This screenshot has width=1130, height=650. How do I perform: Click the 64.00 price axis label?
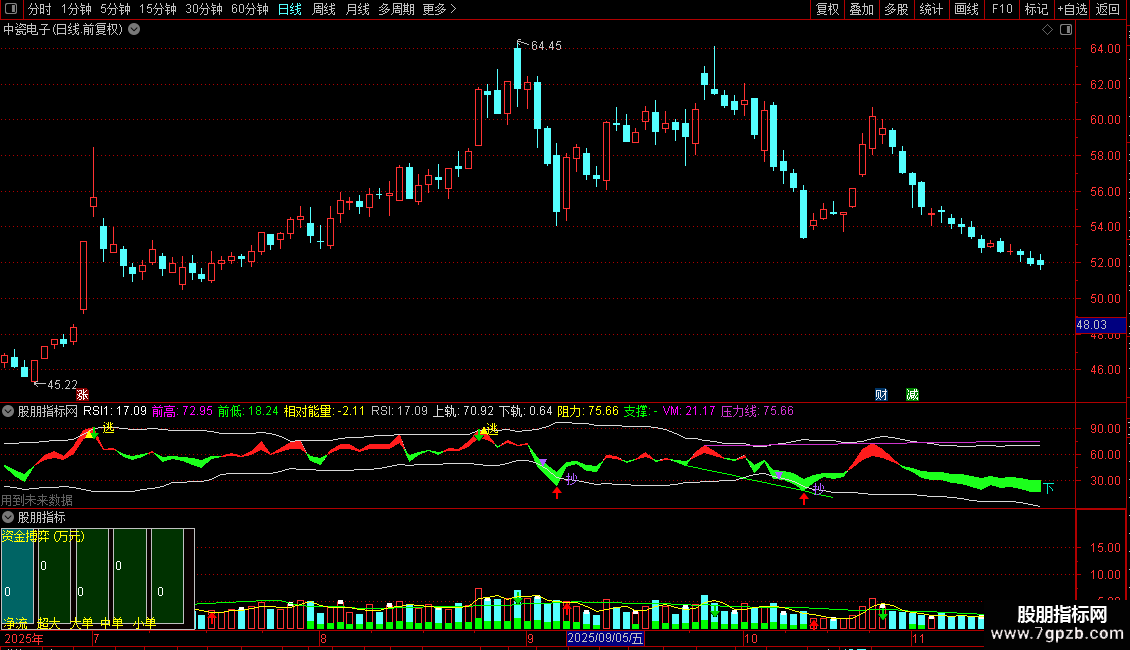point(1105,49)
